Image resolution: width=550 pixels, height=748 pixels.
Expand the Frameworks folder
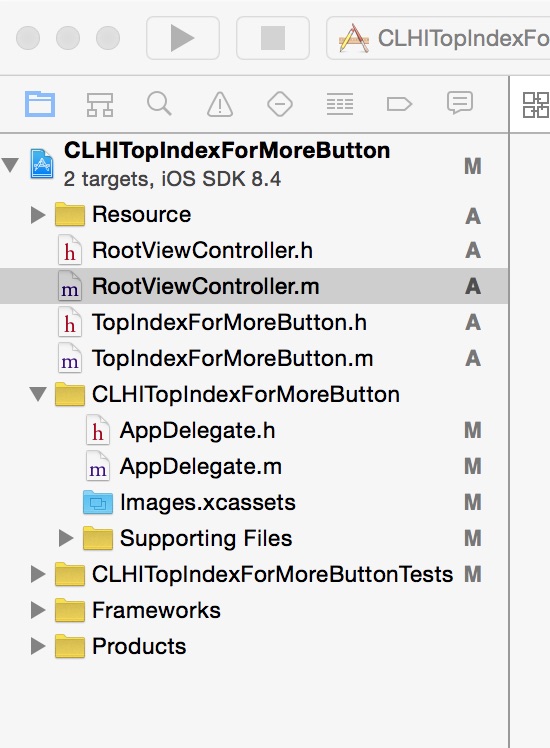(38, 610)
